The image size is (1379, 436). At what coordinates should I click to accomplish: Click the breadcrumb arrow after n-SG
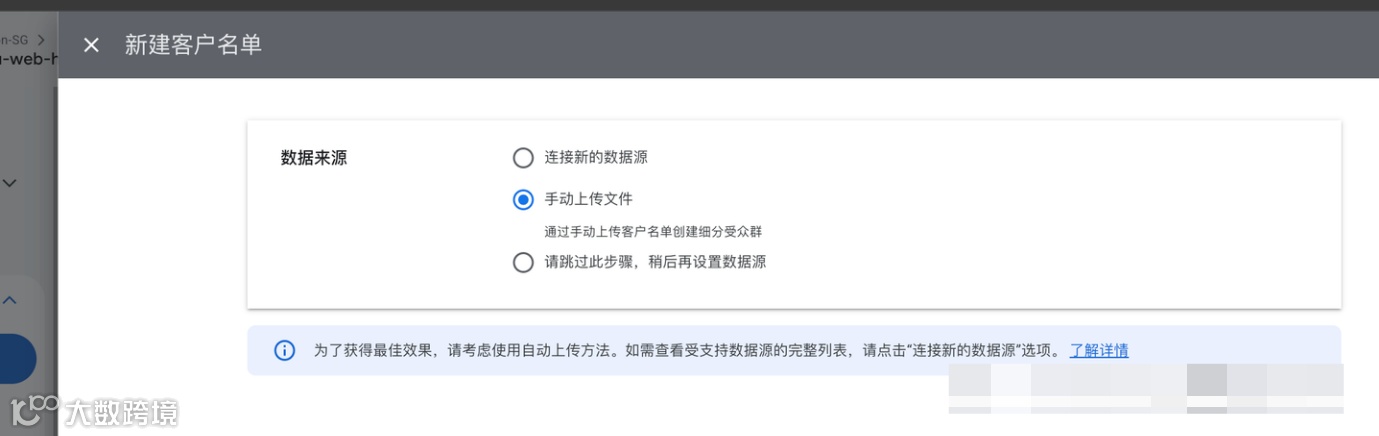pos(41,40)
